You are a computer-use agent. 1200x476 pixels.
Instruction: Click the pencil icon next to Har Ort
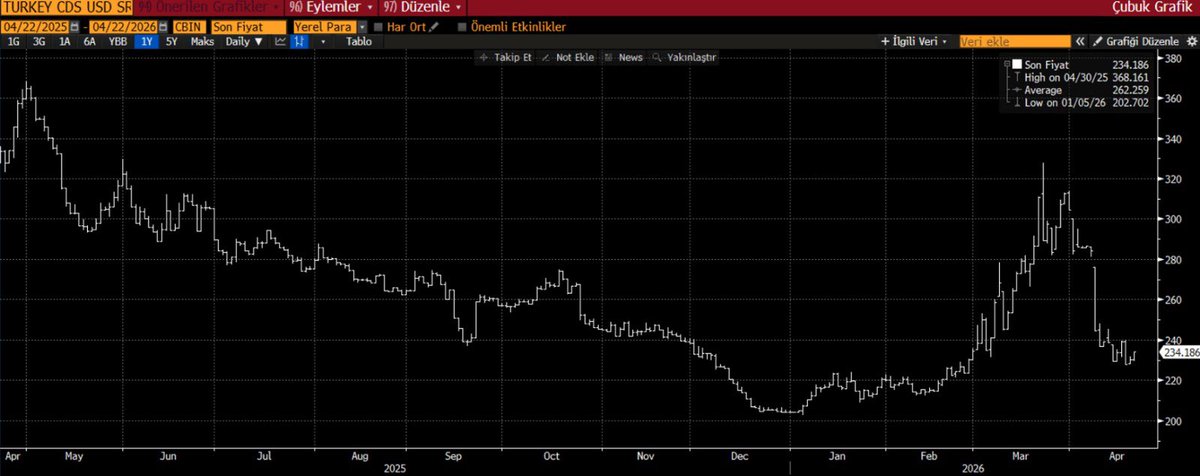433,27
